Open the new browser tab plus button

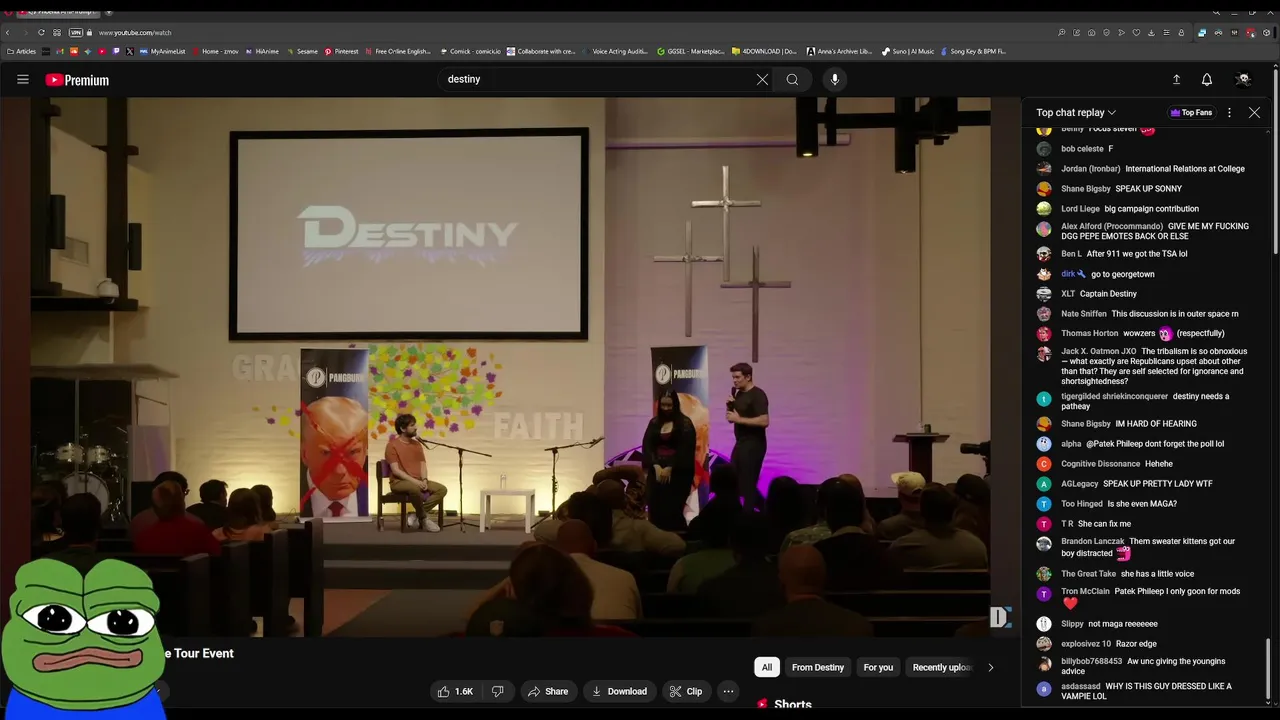108,11
